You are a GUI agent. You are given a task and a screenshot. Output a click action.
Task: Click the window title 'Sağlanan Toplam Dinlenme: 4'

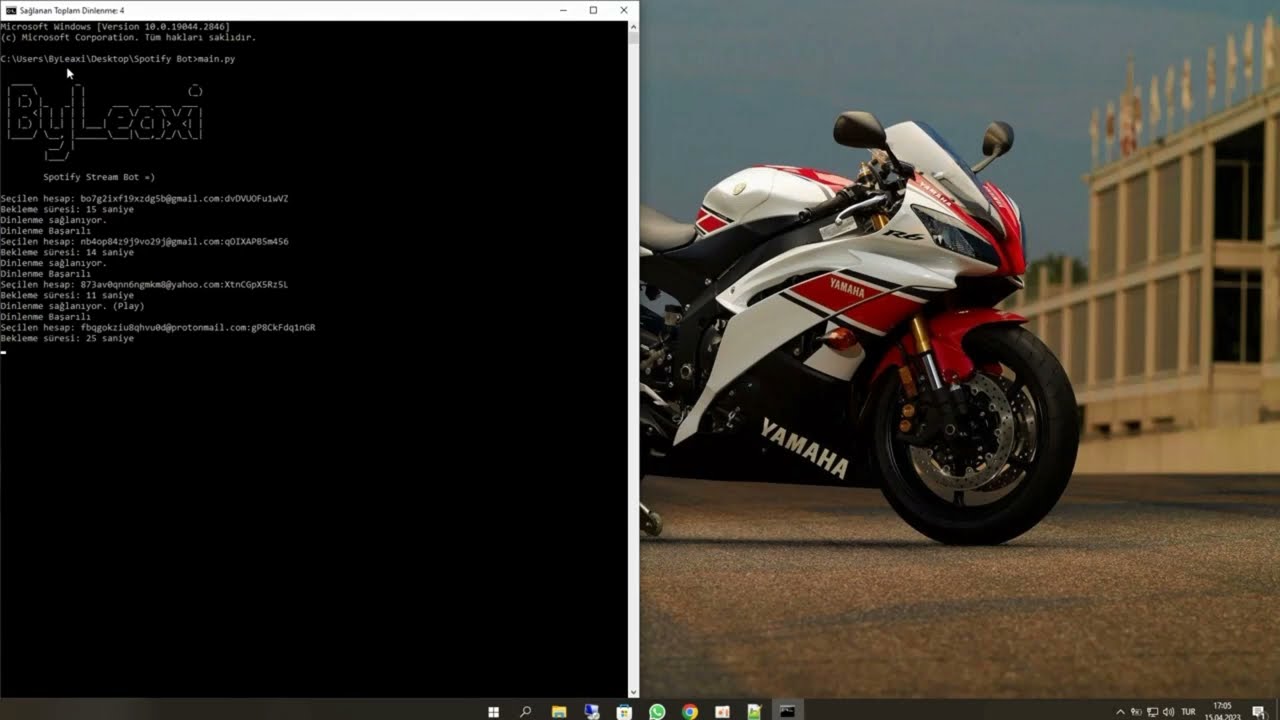[72, 10]
